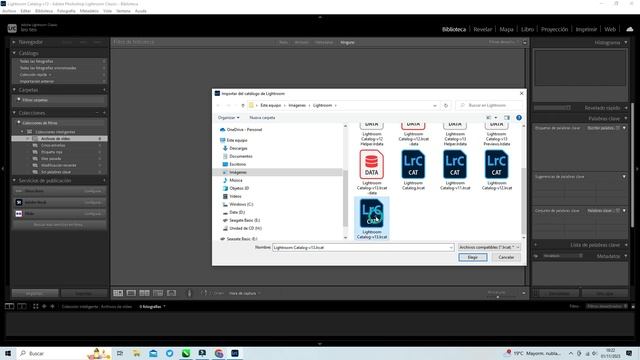
Task: Select the compare view icon in toolbar
Action: (144, 293)
